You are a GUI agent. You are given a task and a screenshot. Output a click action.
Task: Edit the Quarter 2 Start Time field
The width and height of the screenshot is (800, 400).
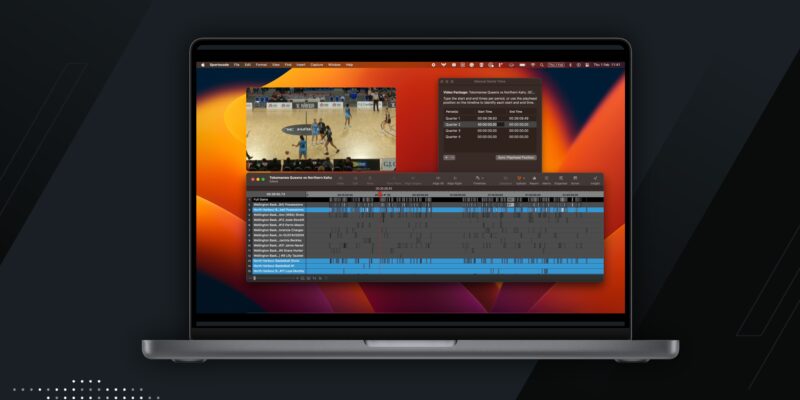(x=487, y=124)
